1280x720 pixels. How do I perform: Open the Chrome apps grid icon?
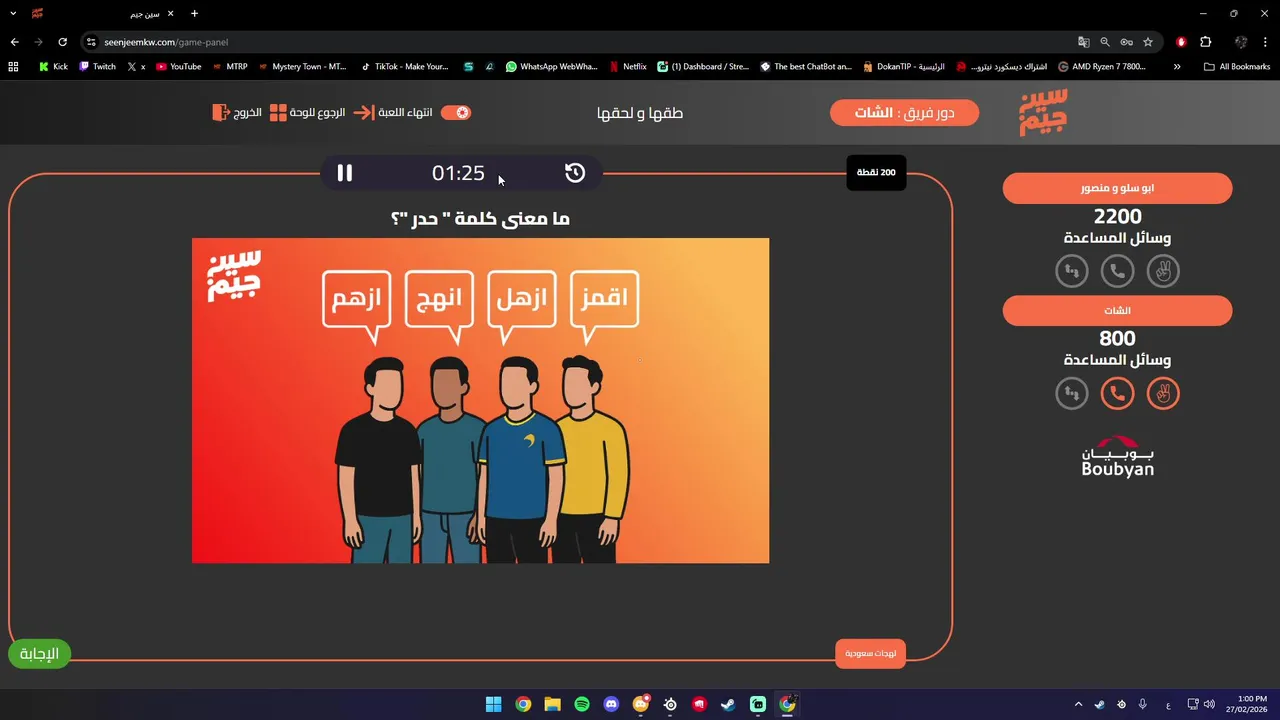click(x=13, y=67)
